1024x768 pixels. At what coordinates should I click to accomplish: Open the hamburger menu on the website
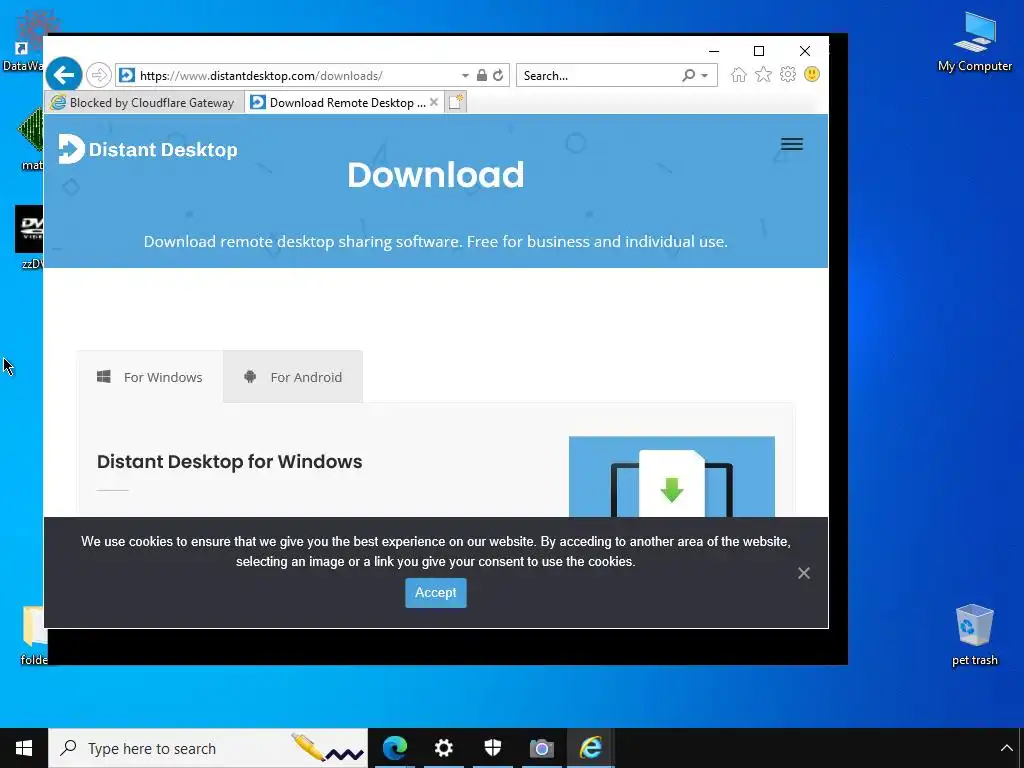792,144
